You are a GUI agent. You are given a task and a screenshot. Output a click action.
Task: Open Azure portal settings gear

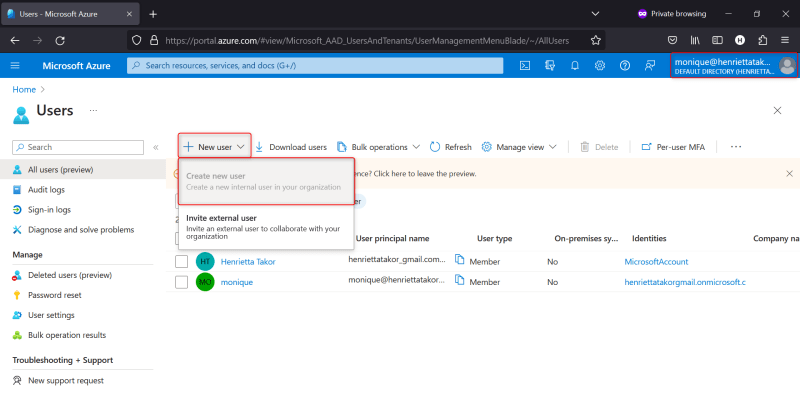[x=599, y=65]
